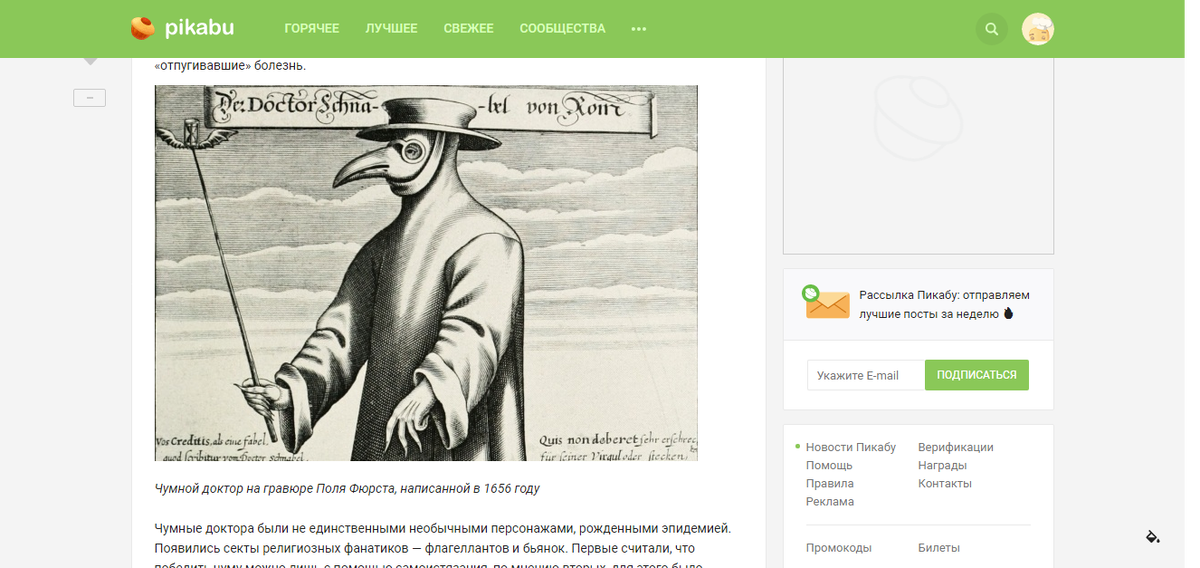
Task: Open the Награды link
Action: point(942,465)
